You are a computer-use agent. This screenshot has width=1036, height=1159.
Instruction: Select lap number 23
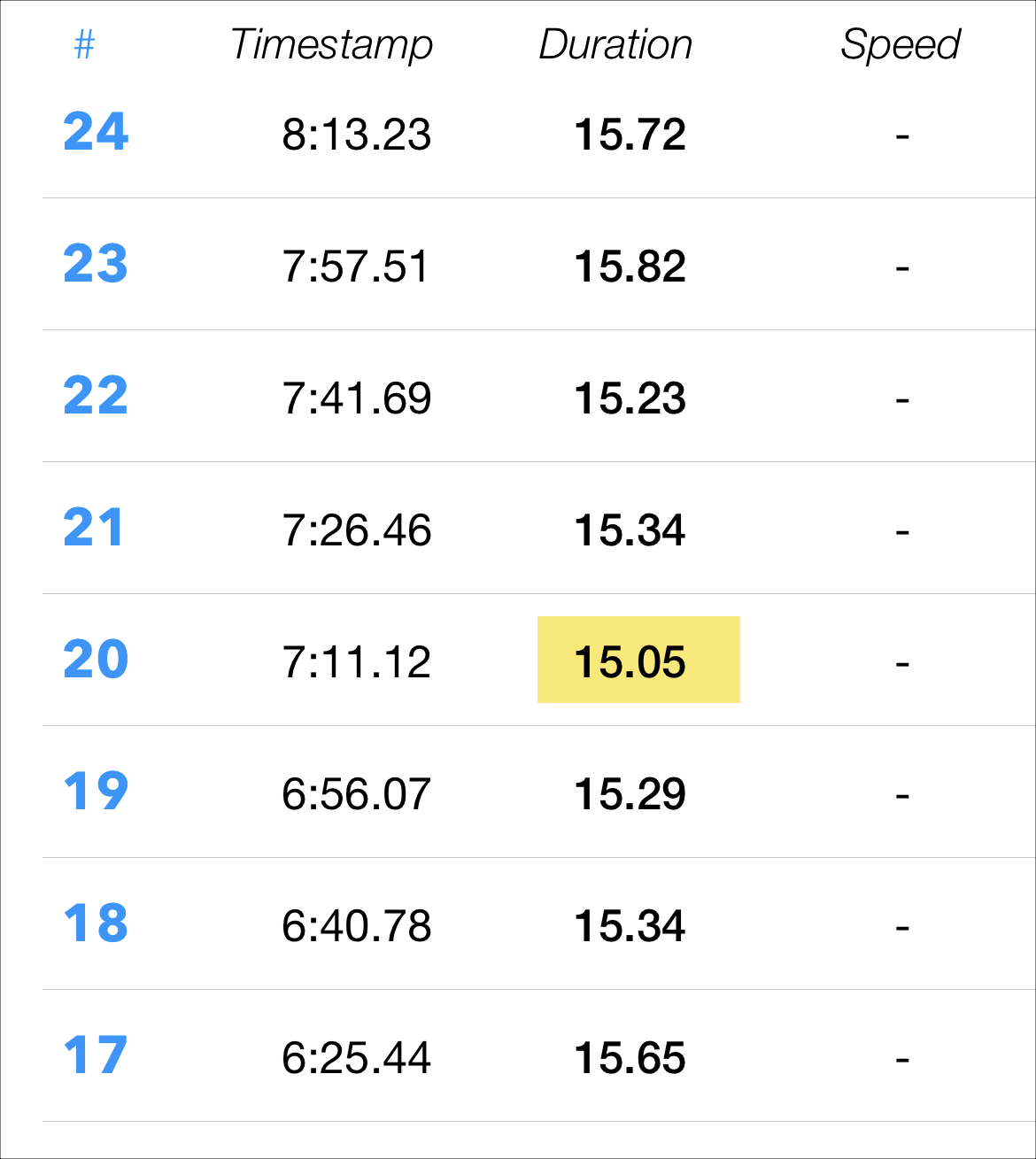pyautogui.click(x=96, y=264)
